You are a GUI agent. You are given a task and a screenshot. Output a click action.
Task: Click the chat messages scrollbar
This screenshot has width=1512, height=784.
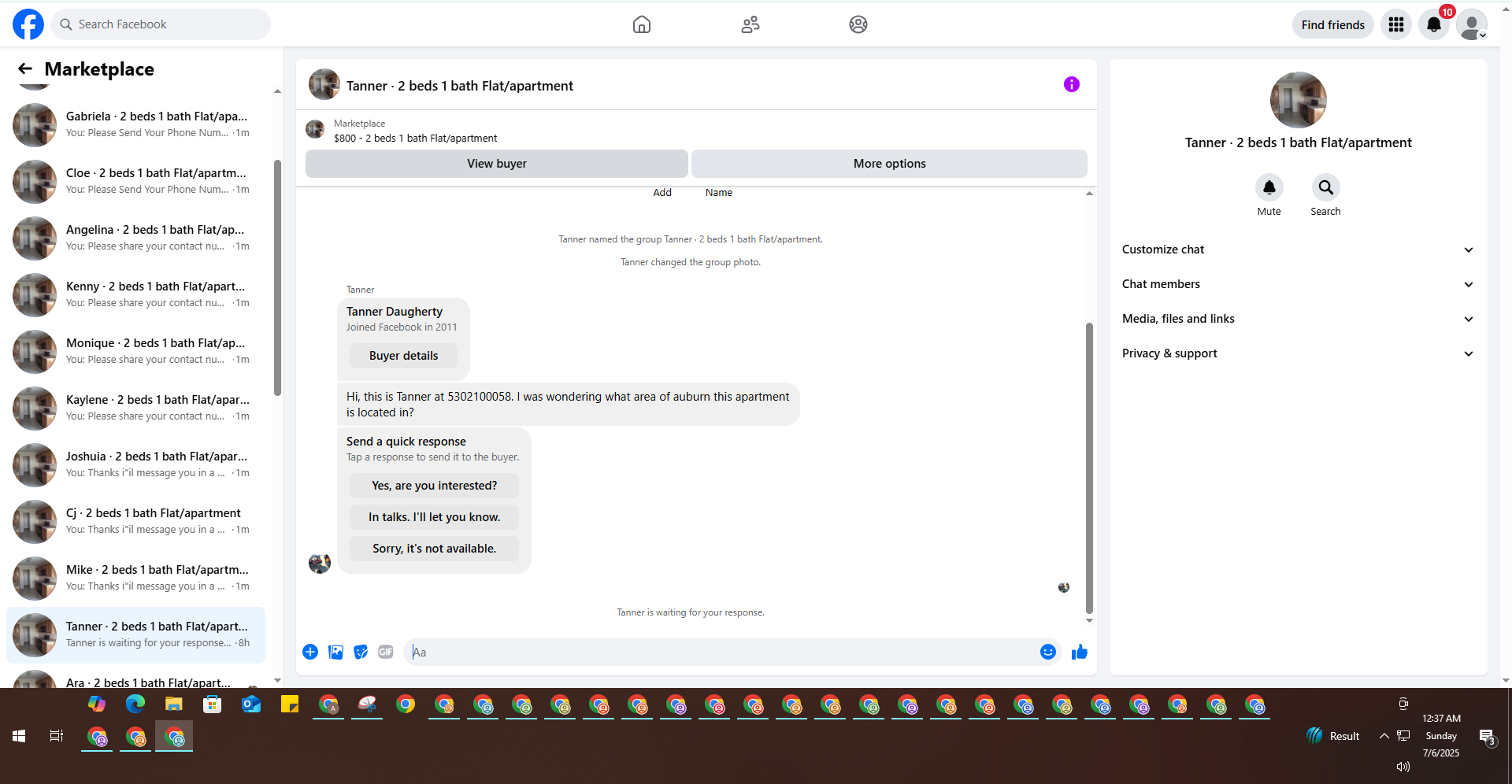click(x=1089, y=468)
